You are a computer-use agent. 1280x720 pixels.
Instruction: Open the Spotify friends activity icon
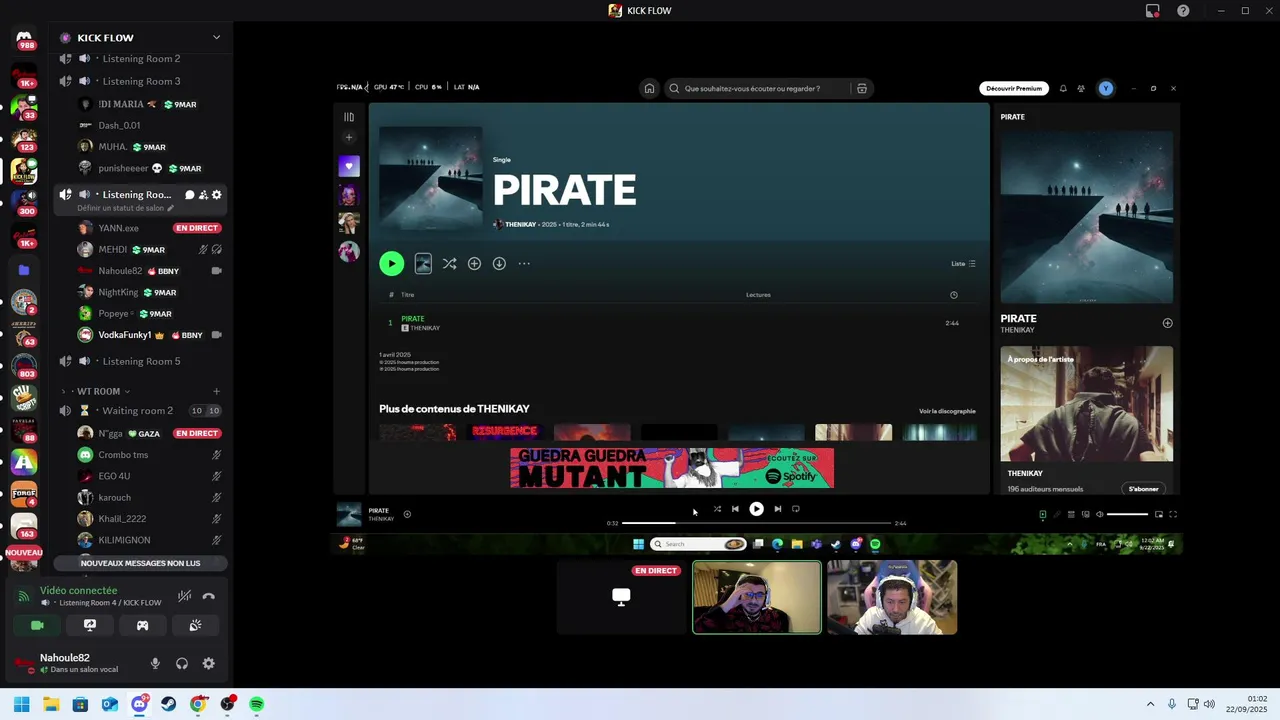1081,88
